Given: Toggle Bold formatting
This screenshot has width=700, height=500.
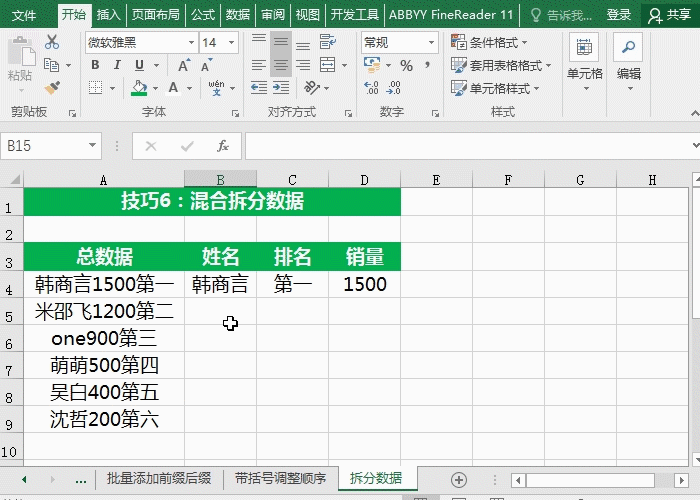Looking at the screenshot, I should tap(95, 66).
